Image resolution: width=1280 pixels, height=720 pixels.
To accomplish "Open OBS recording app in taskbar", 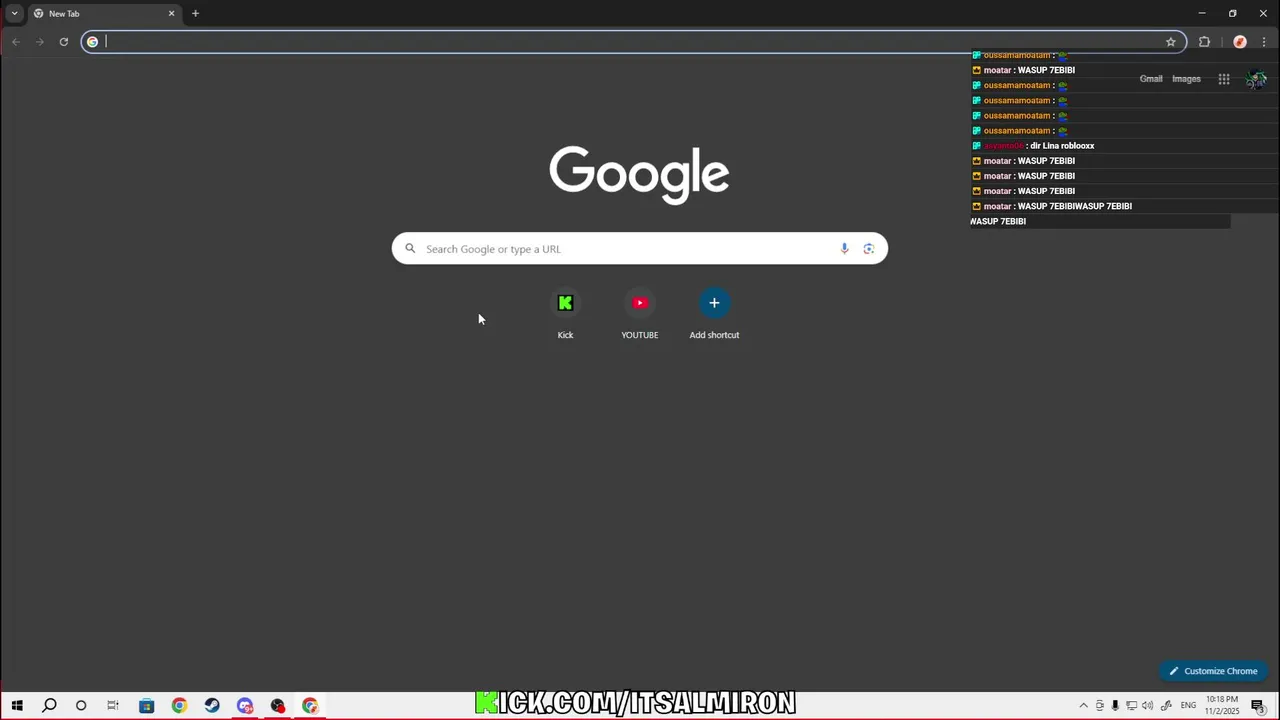I will click(x=278, y=706).
